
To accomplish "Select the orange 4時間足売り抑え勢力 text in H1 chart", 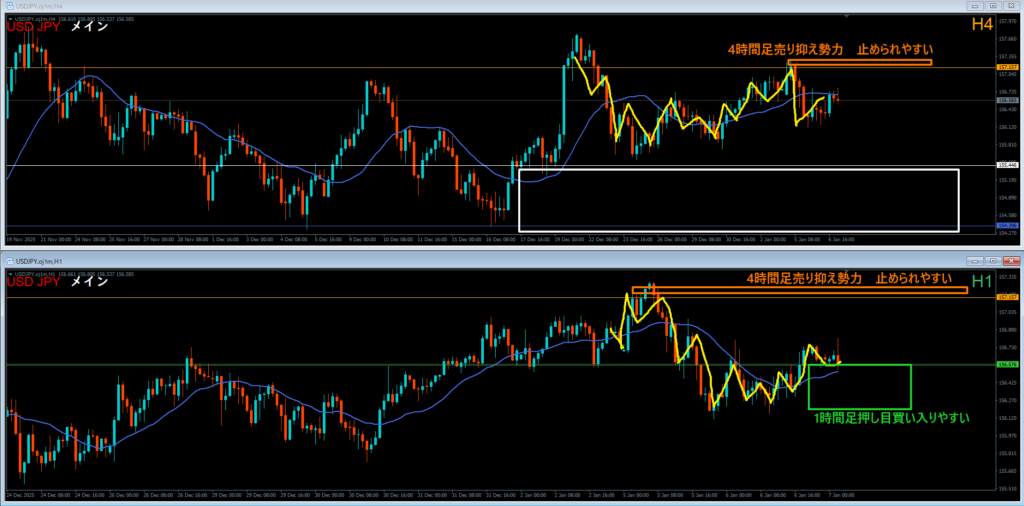I will (x=805, y=279).
